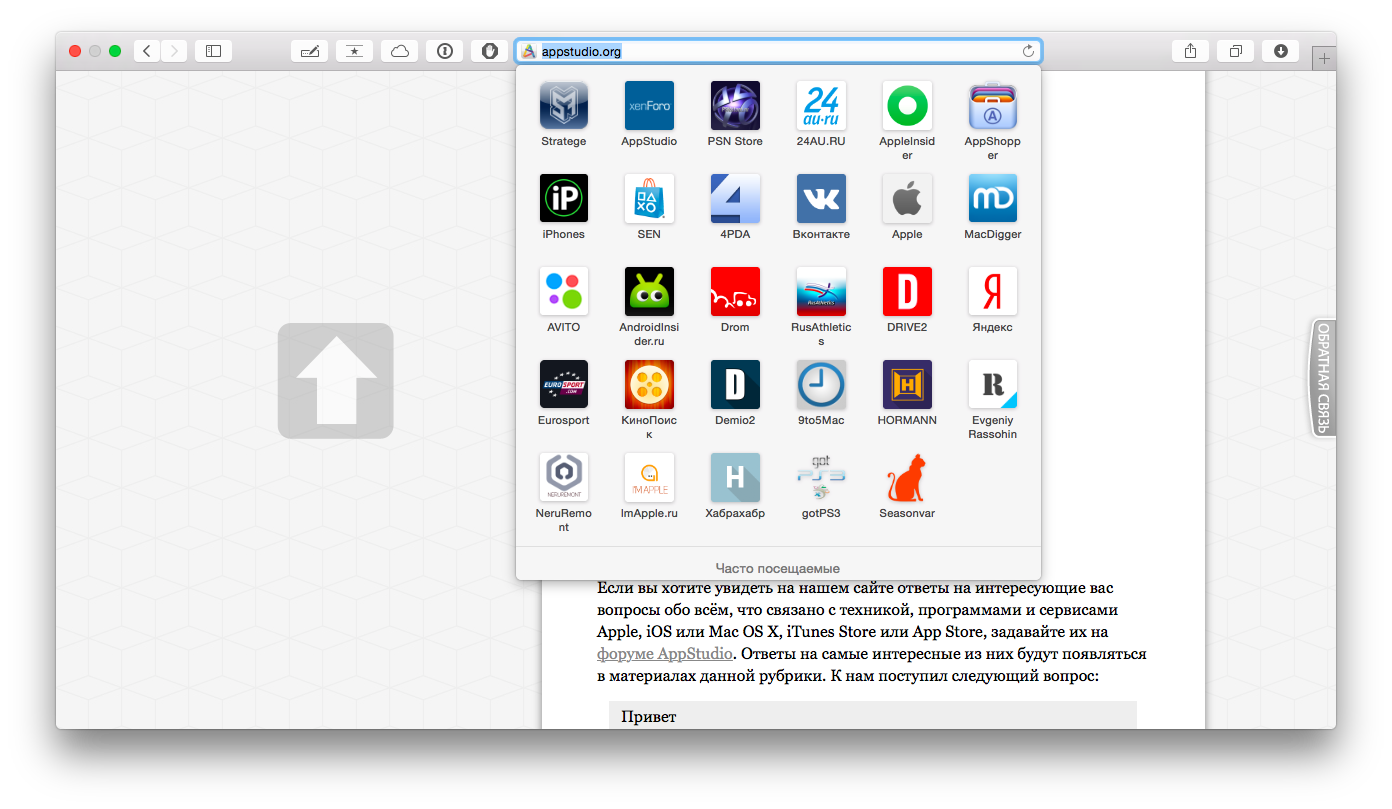The image size is (1392, 809).
Task: Open the AVITO favorite icon
Action: 564,292
